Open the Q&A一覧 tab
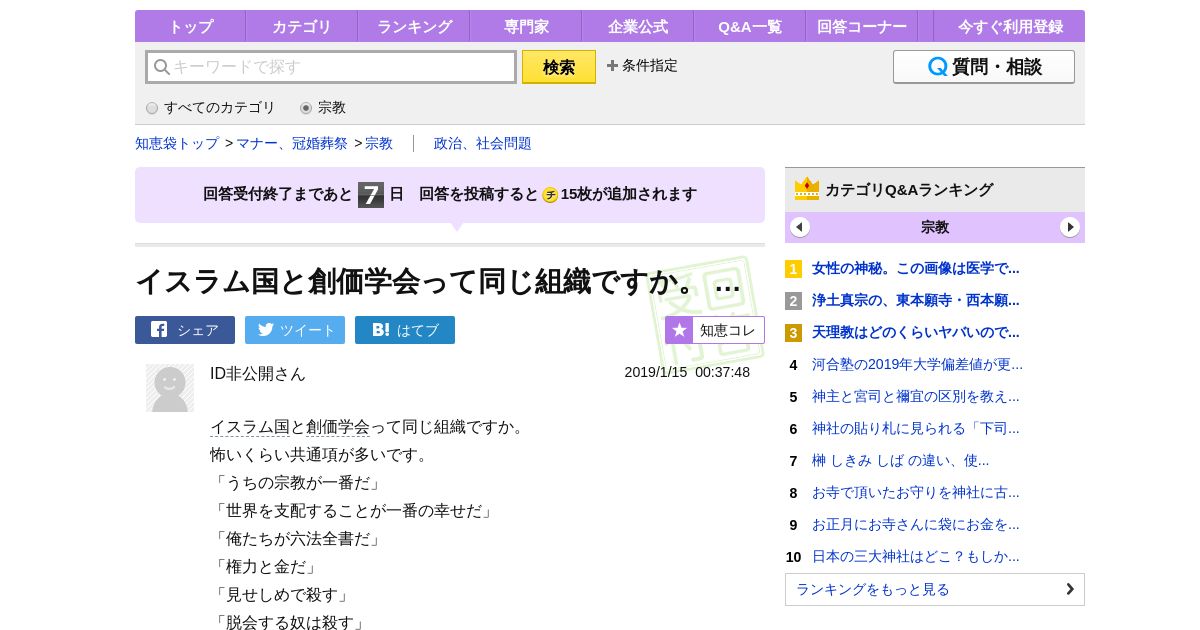 [750, 27]
